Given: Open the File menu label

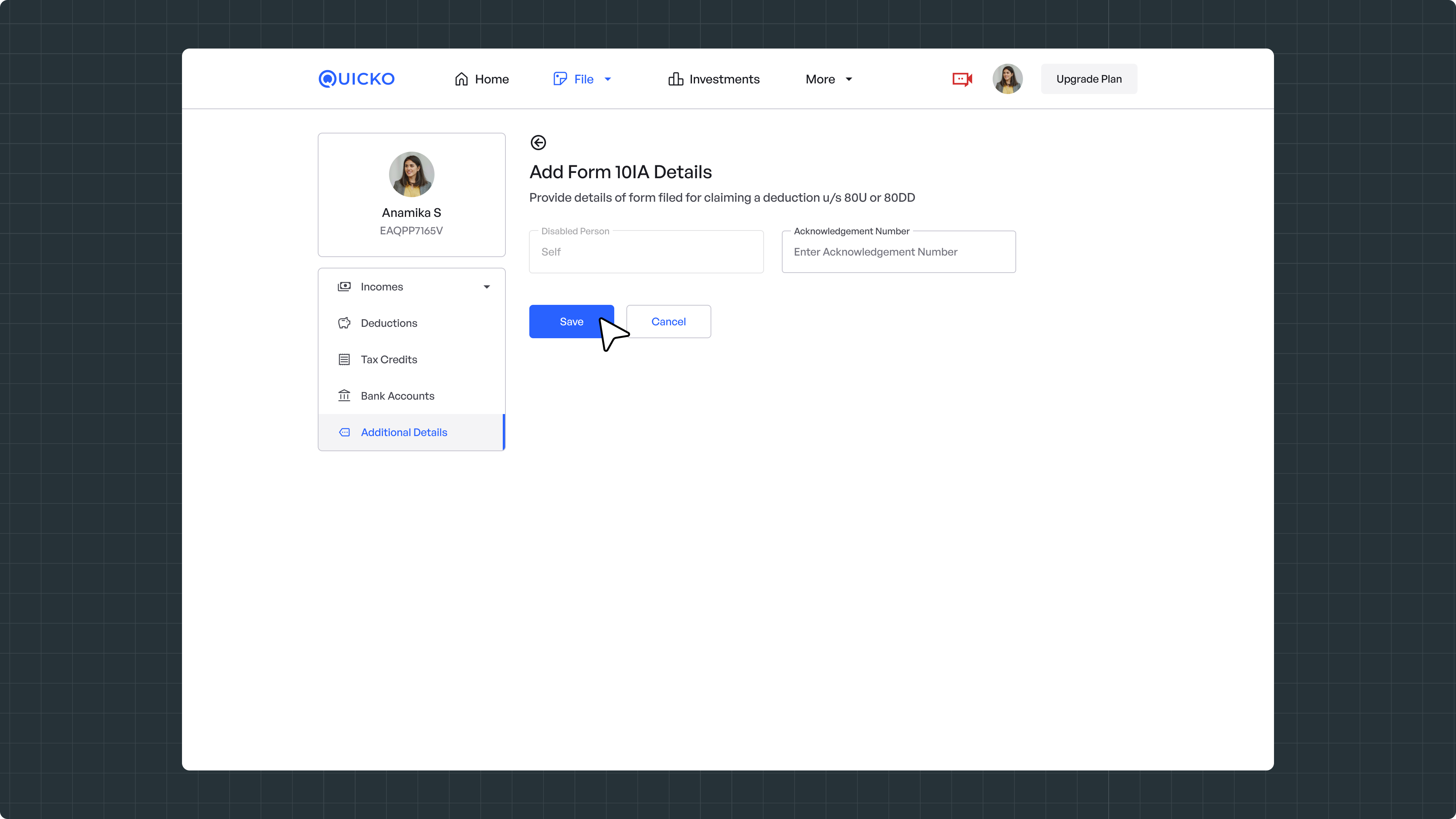Looking at the screenshot, I should click(584, 79).
